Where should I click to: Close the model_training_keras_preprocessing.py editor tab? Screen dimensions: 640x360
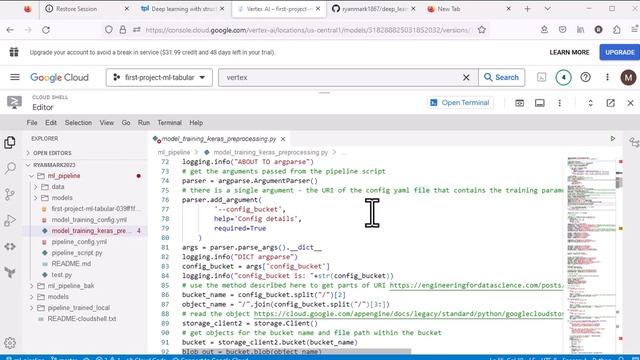[x=283, y=139]
